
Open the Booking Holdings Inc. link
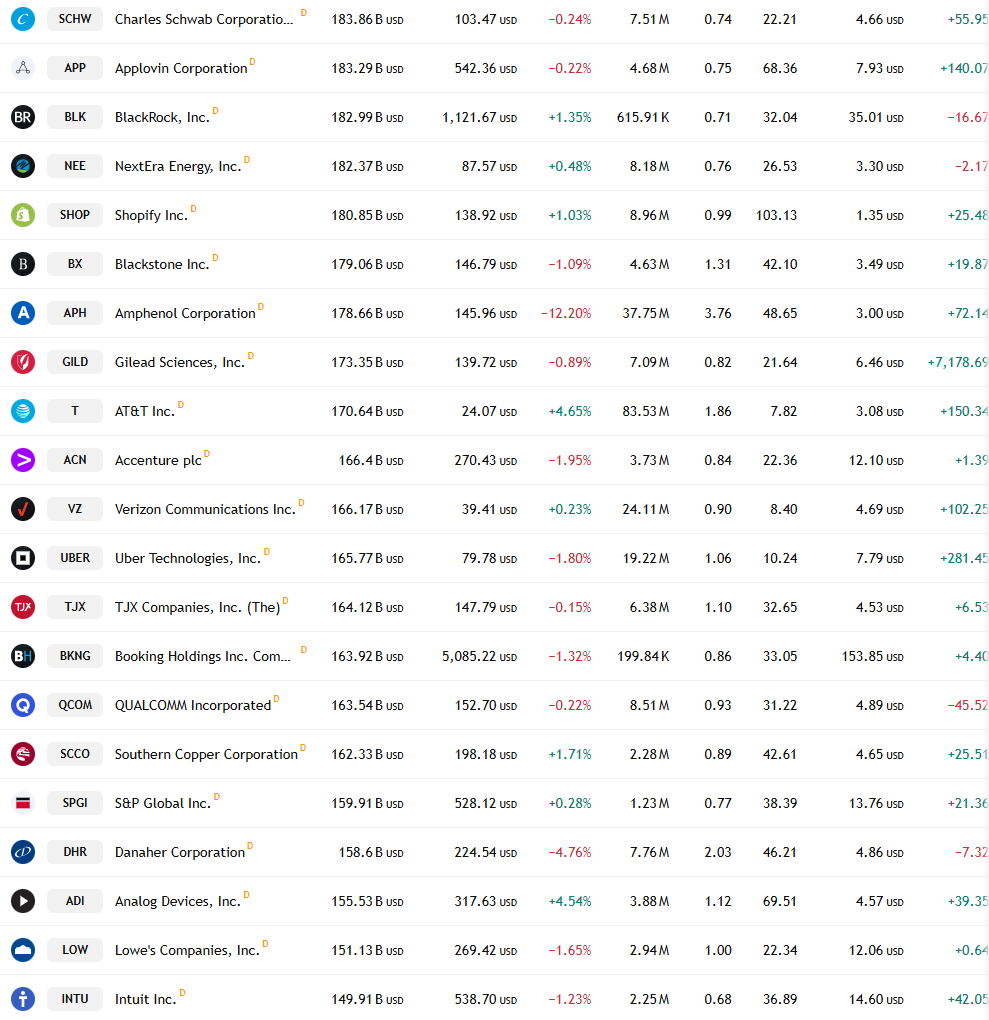pyautogui.click(x=202, y=656)
